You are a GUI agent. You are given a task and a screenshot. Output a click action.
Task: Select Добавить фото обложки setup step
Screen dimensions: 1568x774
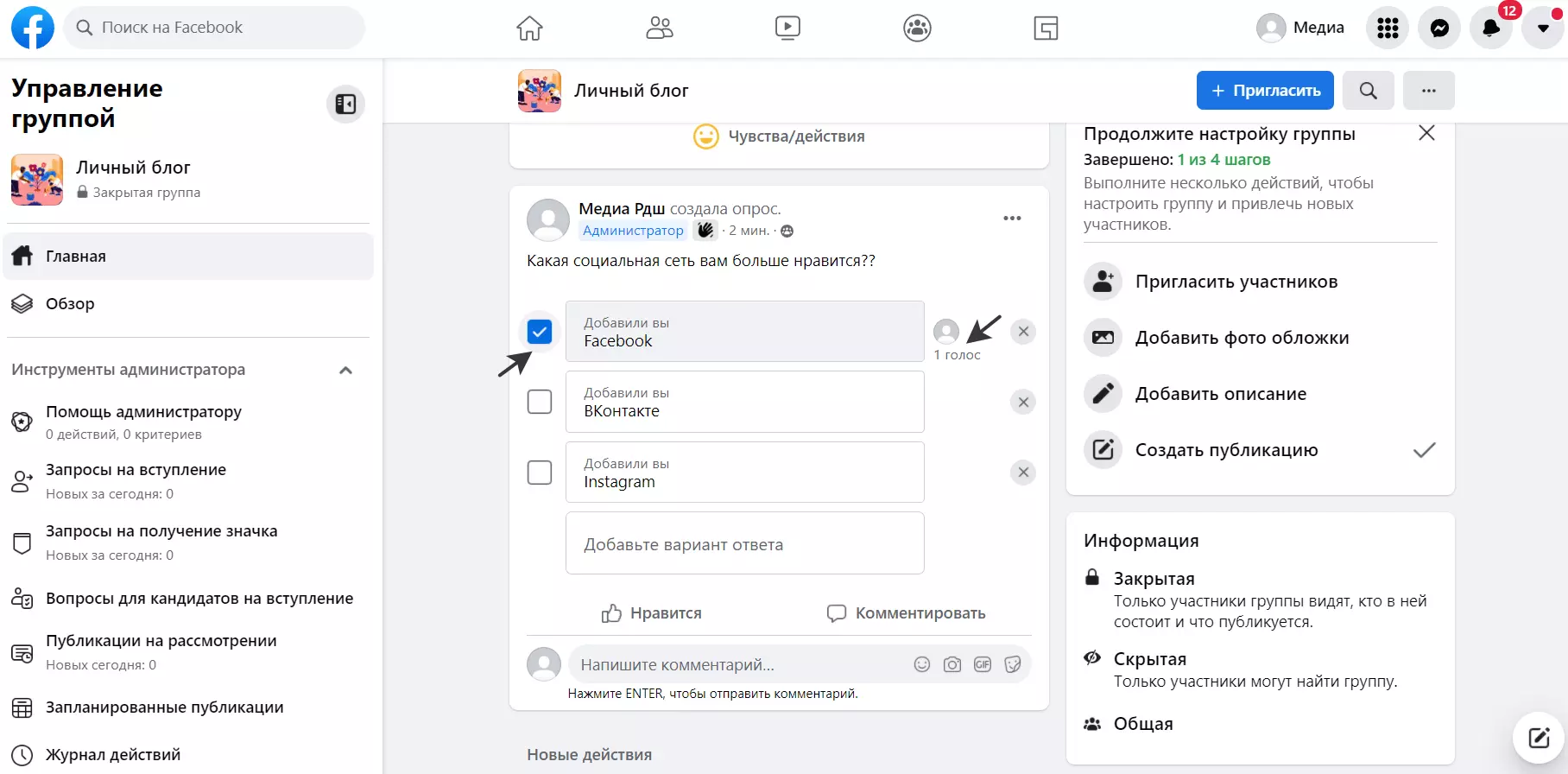[1261, 338]
